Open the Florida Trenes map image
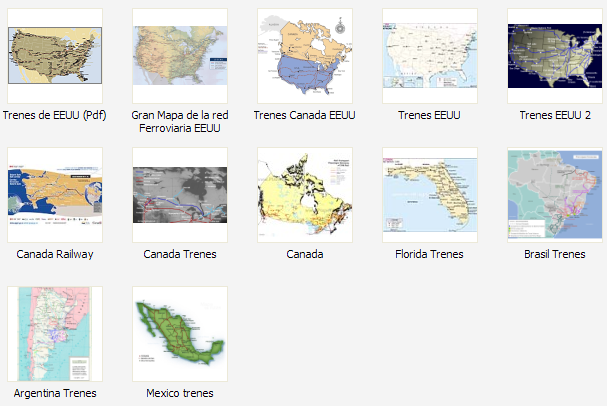This screenshot has width=607, height=406. click(429, 195)
